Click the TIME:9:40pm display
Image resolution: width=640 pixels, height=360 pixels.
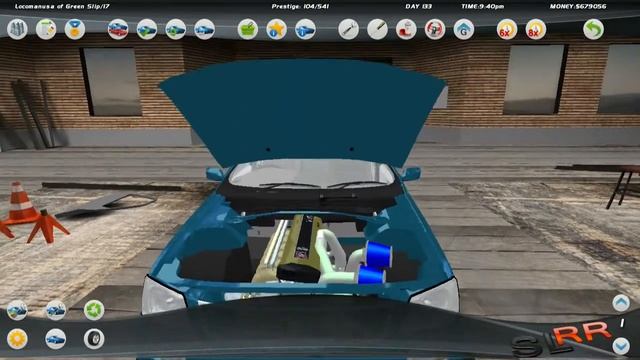pyautogui.click(x=482, y=7)
